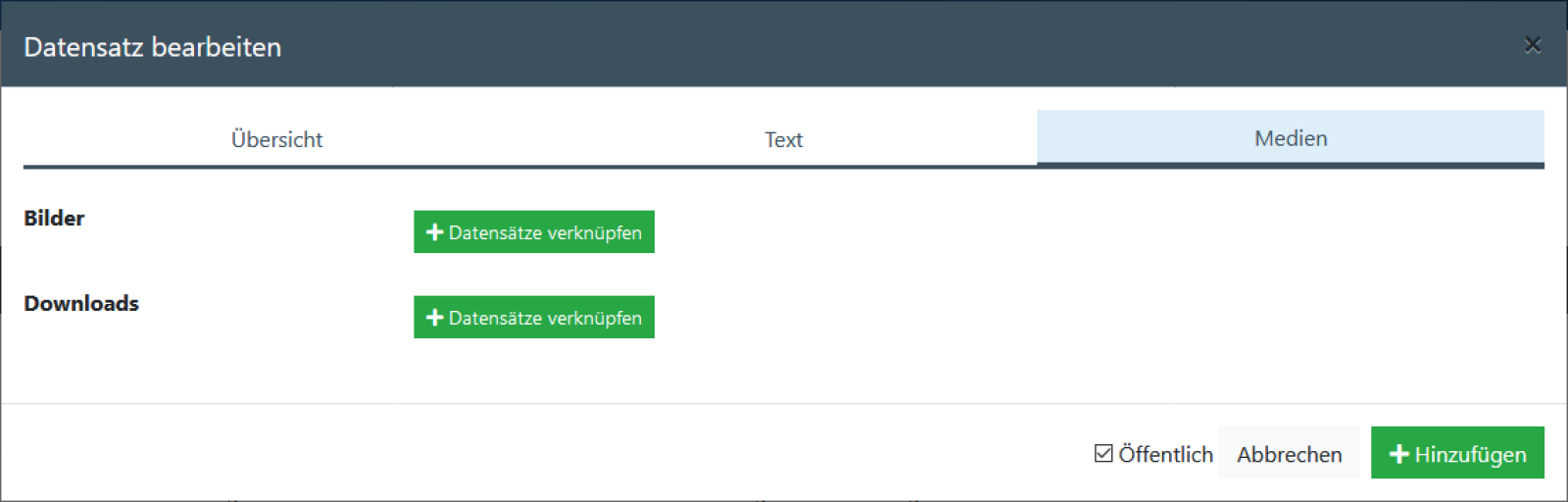This screenshot has width=1568, height=502.
Task: Click the empty panel area below Downloads
Action: tap(784, 373)
